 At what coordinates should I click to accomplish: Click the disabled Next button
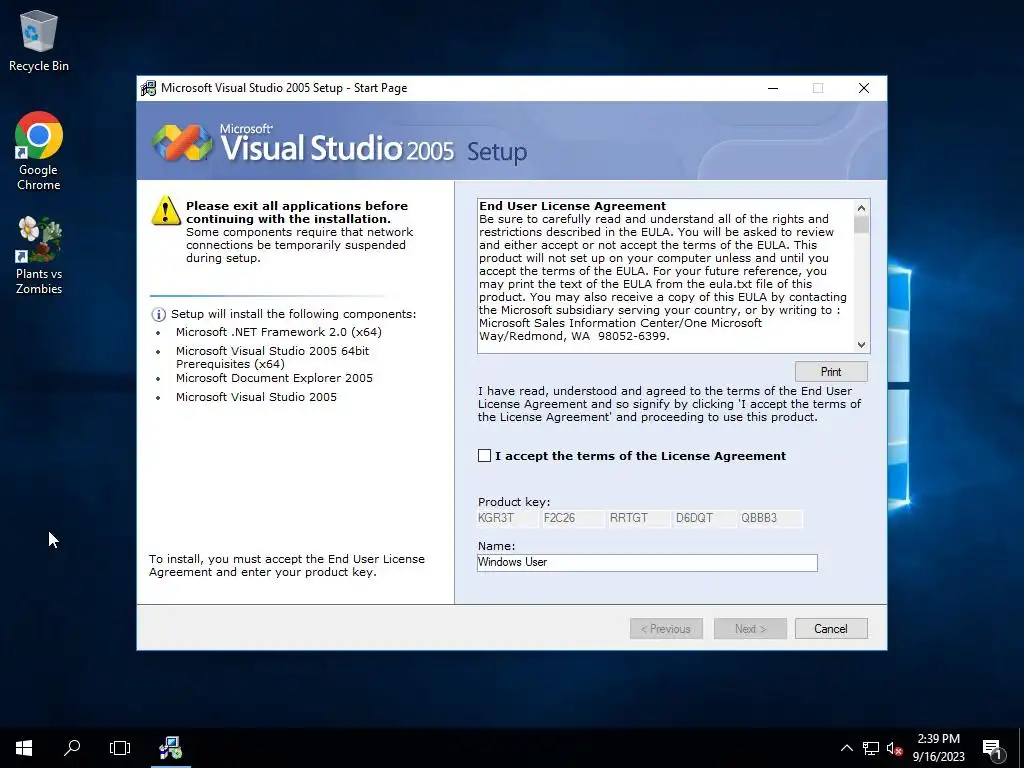[x=750, y=629]
